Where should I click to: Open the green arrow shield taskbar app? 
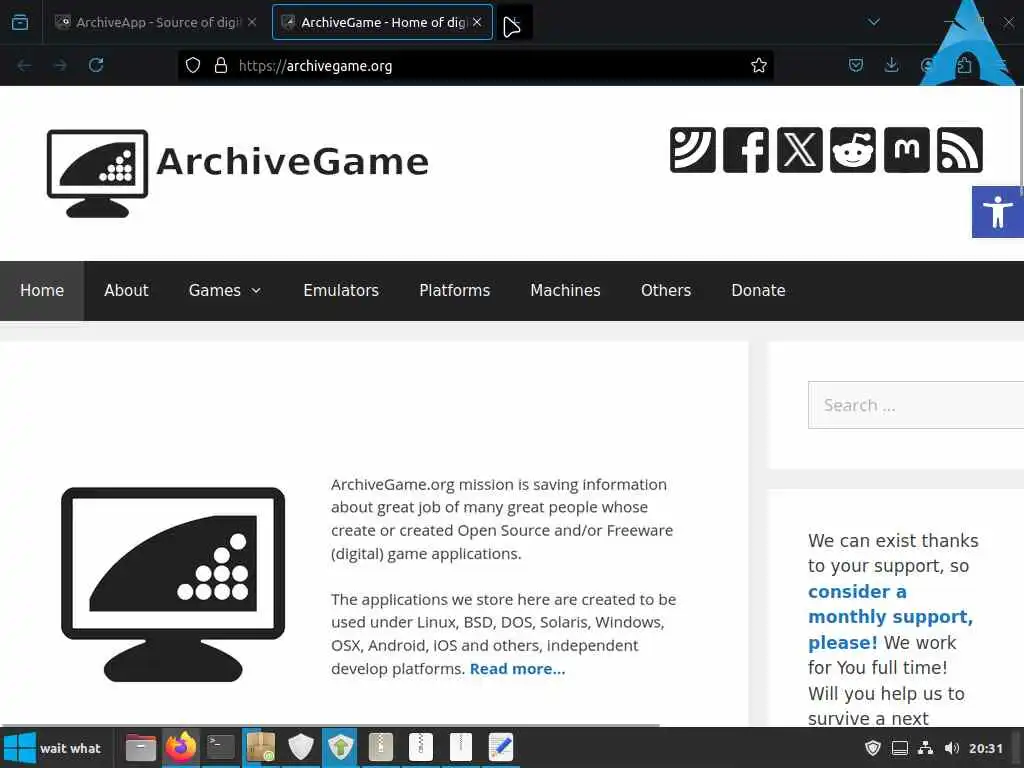tap(341, 748)
